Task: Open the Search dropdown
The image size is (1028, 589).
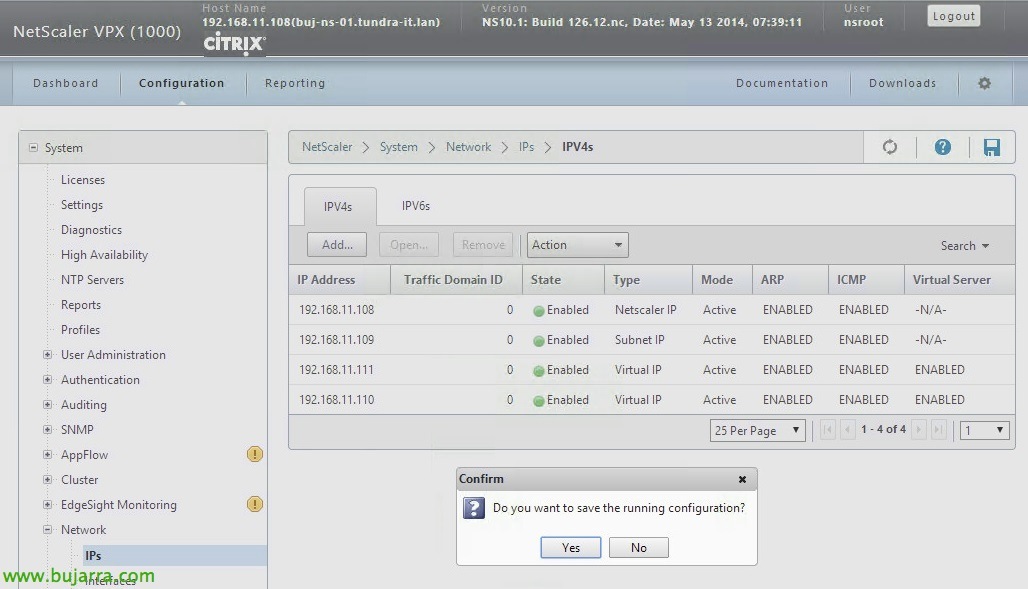Action: (964, 245)
